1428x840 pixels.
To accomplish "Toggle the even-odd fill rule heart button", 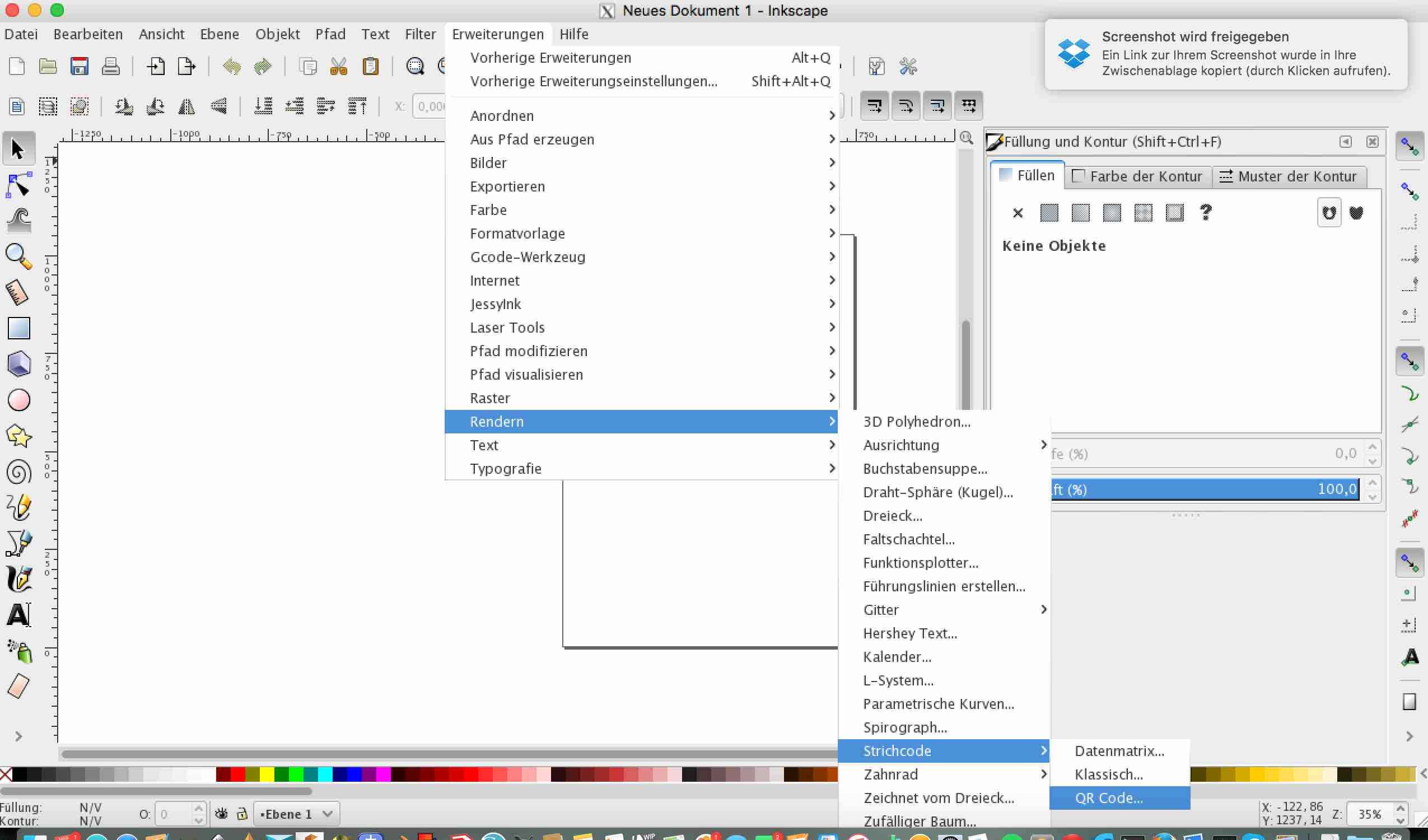I will coord(1329,213).
